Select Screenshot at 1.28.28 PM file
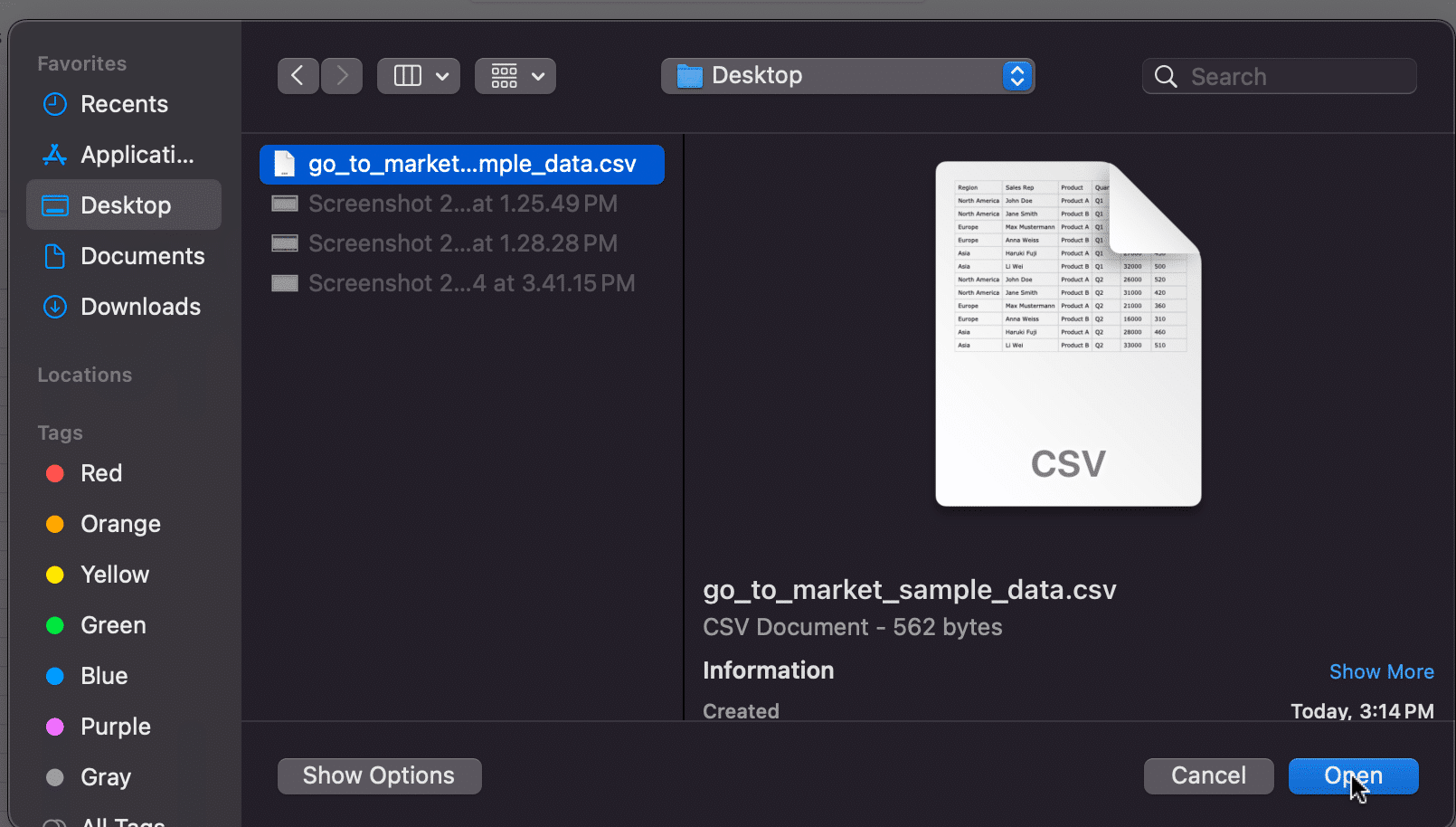This screenshot has width=1456, height=827. pyautogui.click(x=462, y=243)
